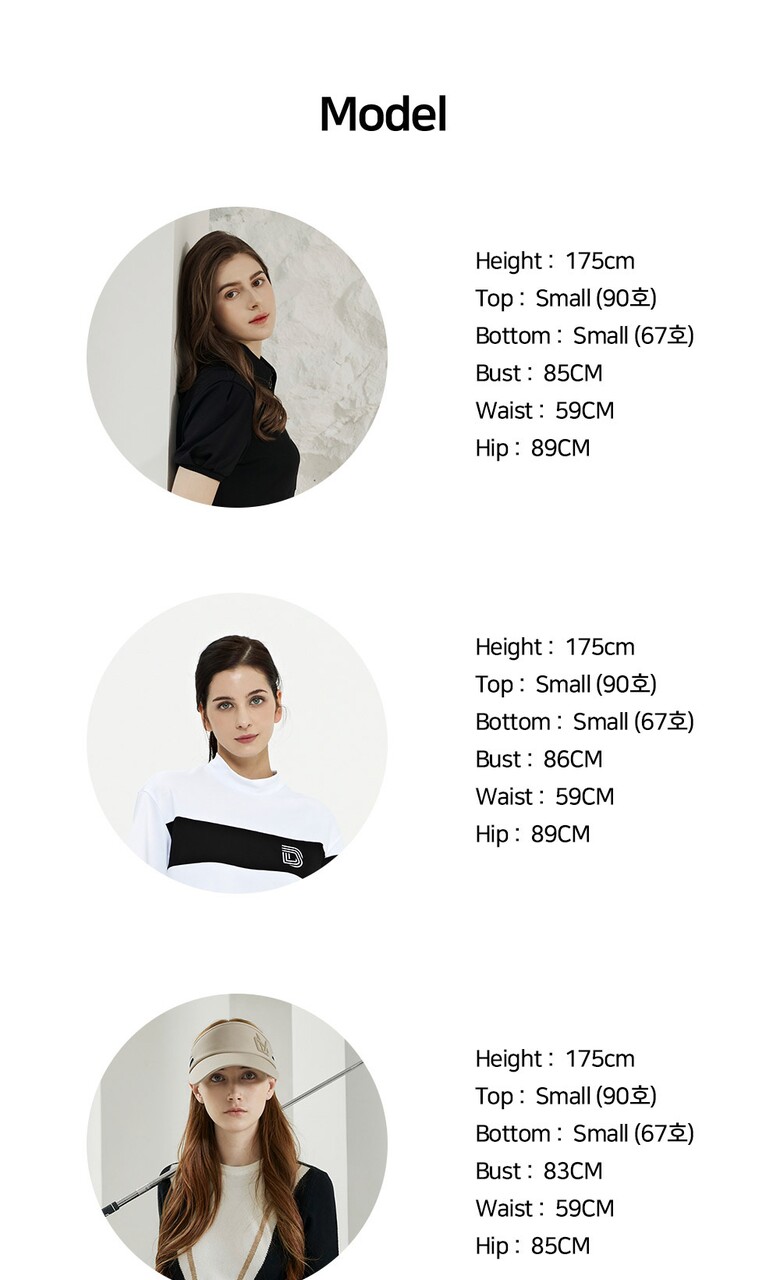Select first model's Height: 175cm text
The image size is (780, 1280).
point(555,261)
